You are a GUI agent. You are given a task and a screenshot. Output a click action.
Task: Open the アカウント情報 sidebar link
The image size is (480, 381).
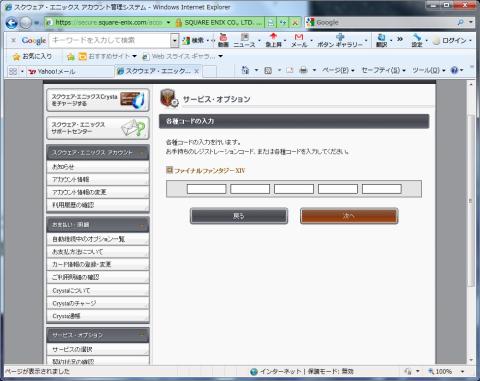click(x=98, y=179)
